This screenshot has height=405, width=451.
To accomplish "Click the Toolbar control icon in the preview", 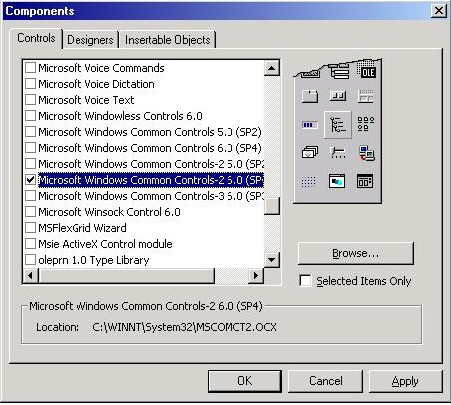I will point(338,96).
